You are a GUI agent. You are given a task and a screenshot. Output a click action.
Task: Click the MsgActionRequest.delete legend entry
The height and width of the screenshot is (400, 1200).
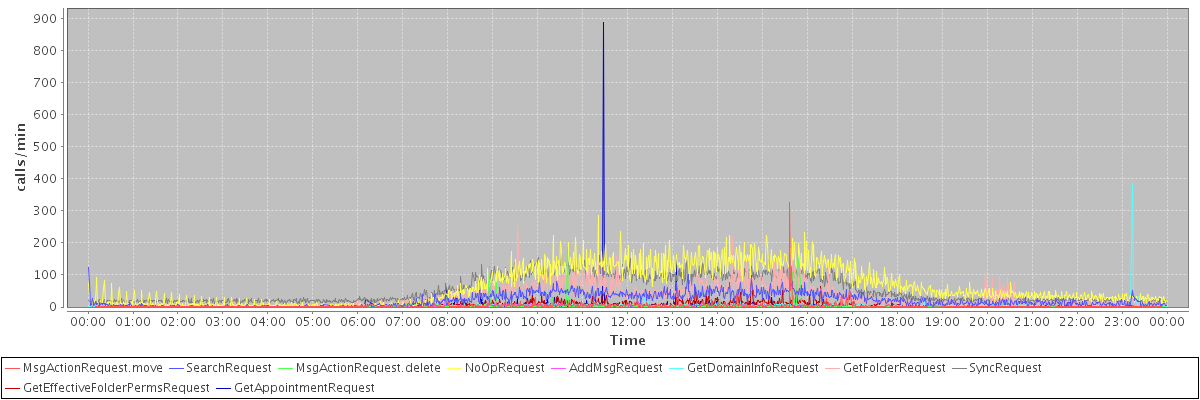click(368, 368)
